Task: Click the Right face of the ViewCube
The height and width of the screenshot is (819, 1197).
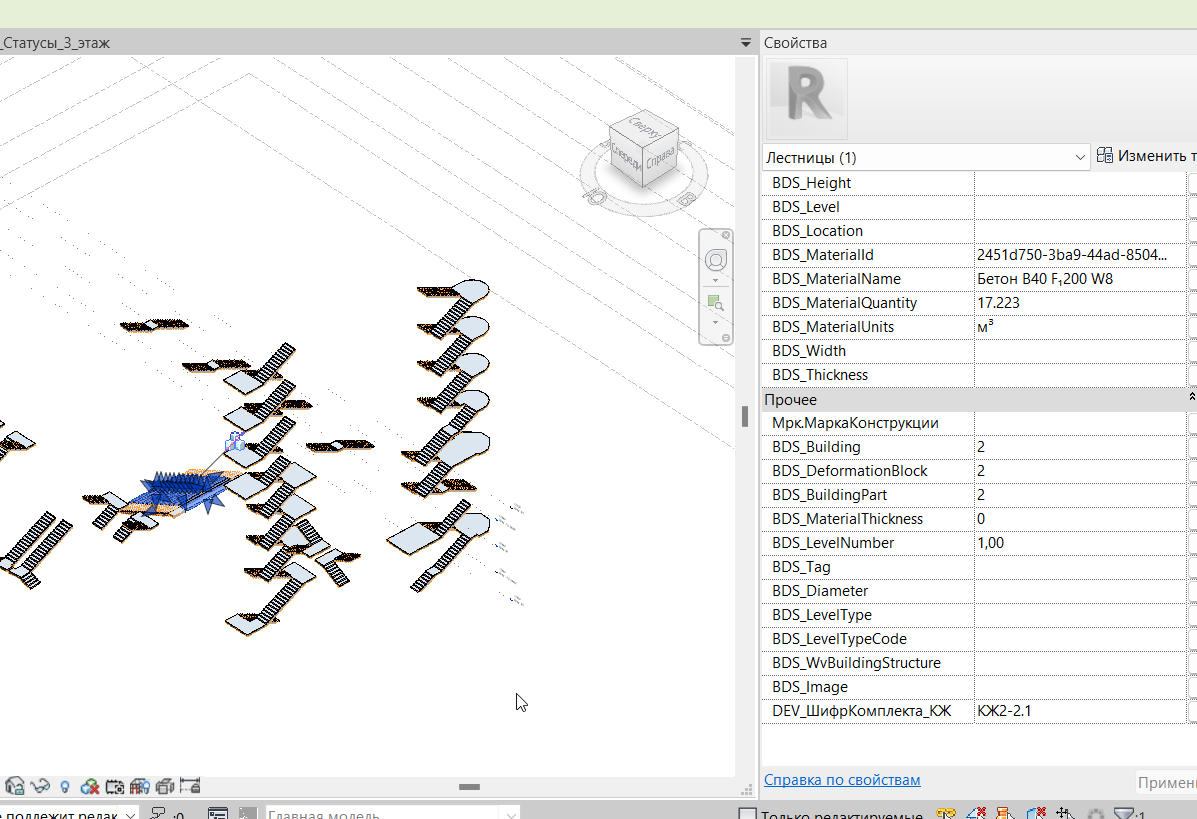Action: click(x=661, y=158)
